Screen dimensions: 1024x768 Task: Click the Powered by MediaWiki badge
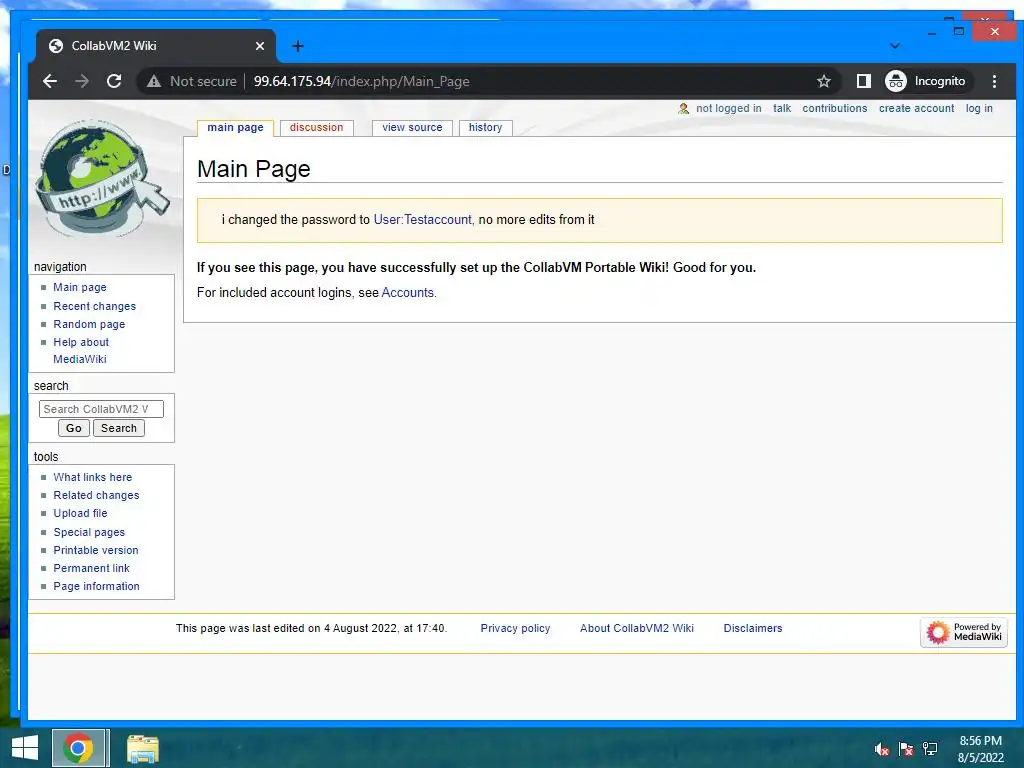964,632
